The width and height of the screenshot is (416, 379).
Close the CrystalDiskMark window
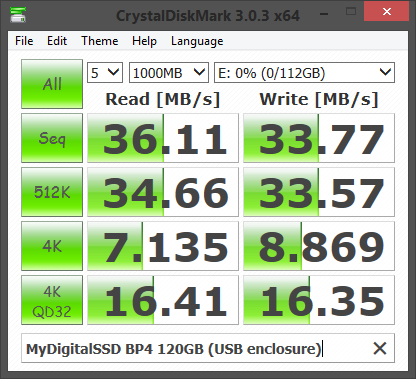[387, 12]
